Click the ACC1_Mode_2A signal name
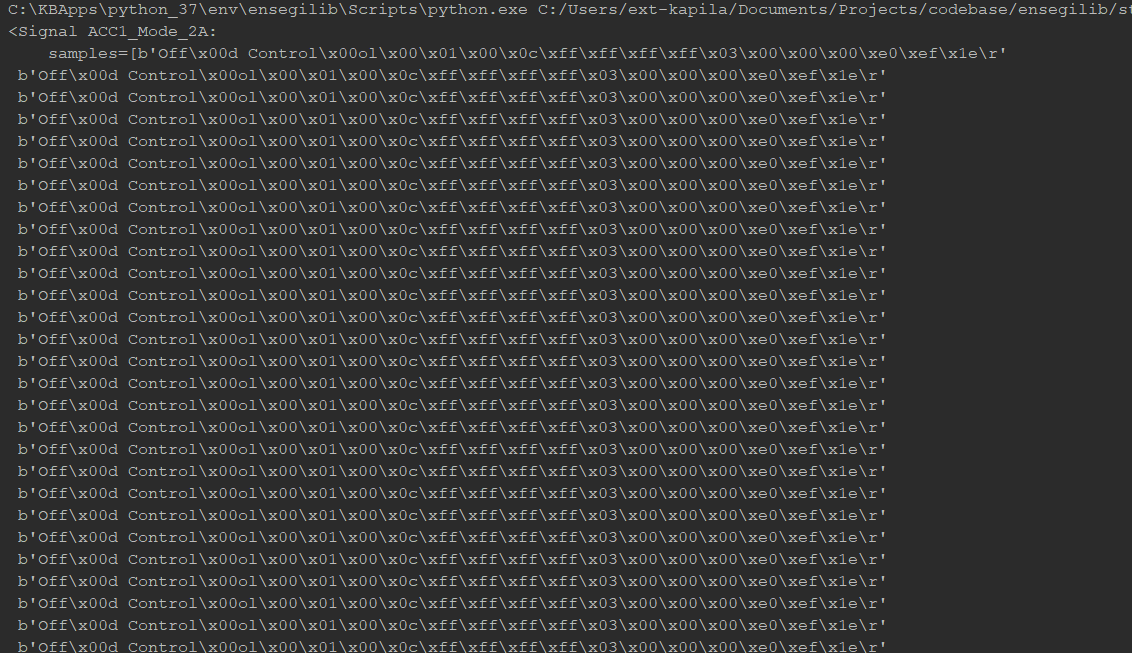Image resolution: width=1132 pixels, height=653 pixels. [152, 32]
